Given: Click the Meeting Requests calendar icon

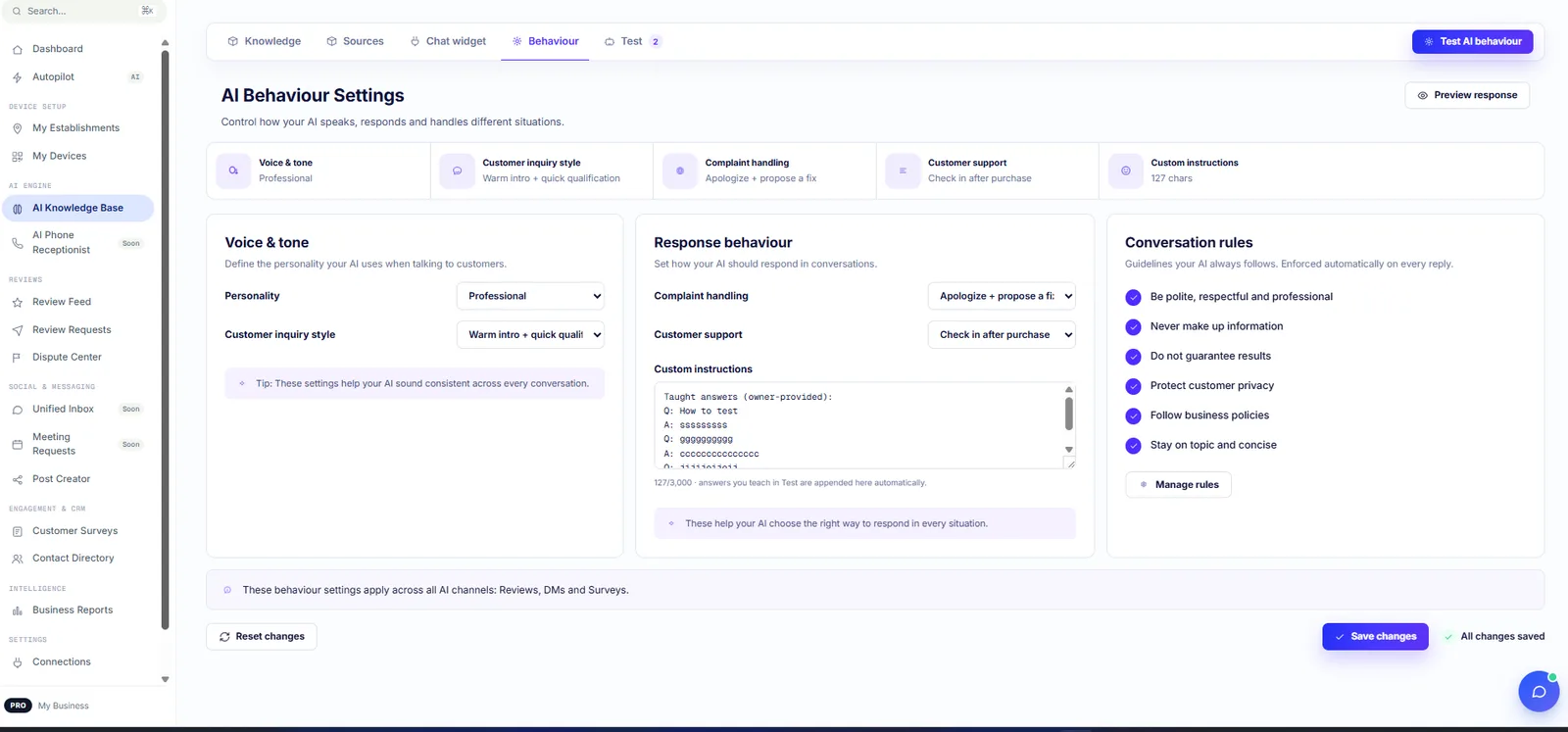Looking at the screenshot, I should pos(18,445).
